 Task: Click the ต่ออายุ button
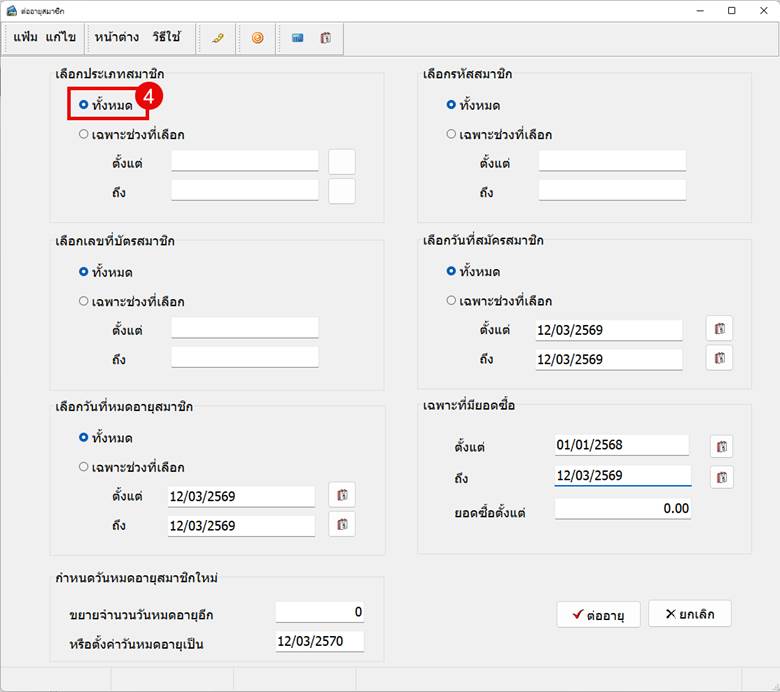pos(598,614)
